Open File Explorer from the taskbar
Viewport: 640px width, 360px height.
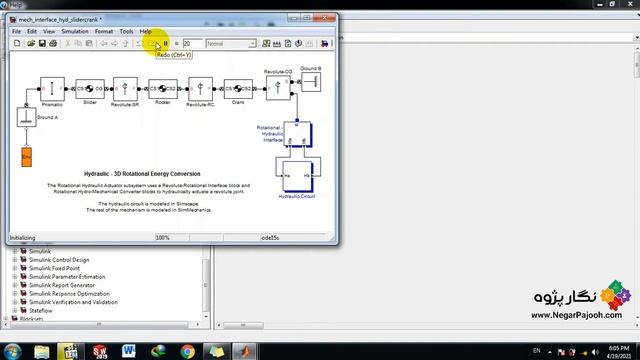point(42,351)
